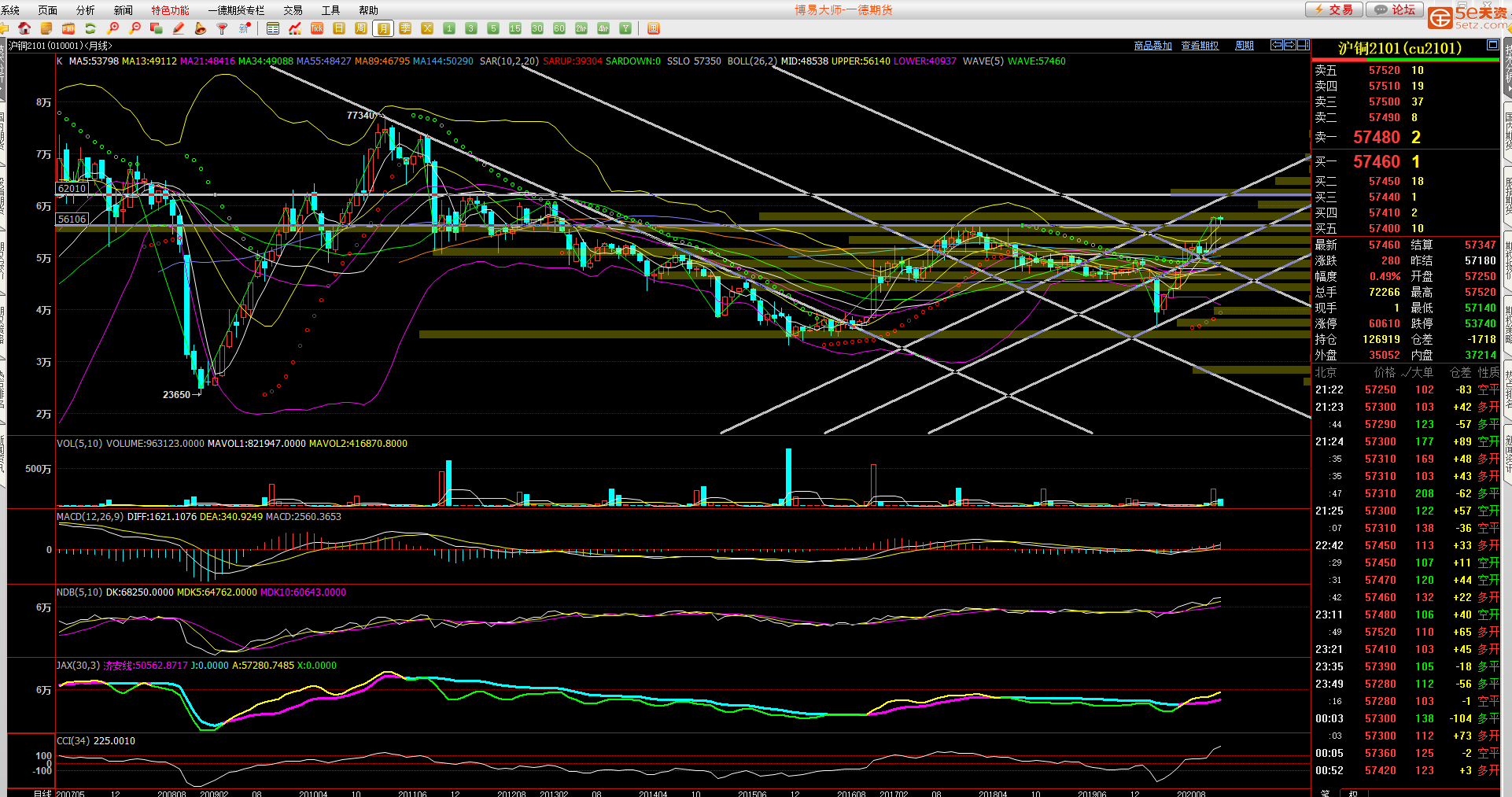Click the back arrow toolbar icon
Screen dimensions: 1512x797
[4, 28]
